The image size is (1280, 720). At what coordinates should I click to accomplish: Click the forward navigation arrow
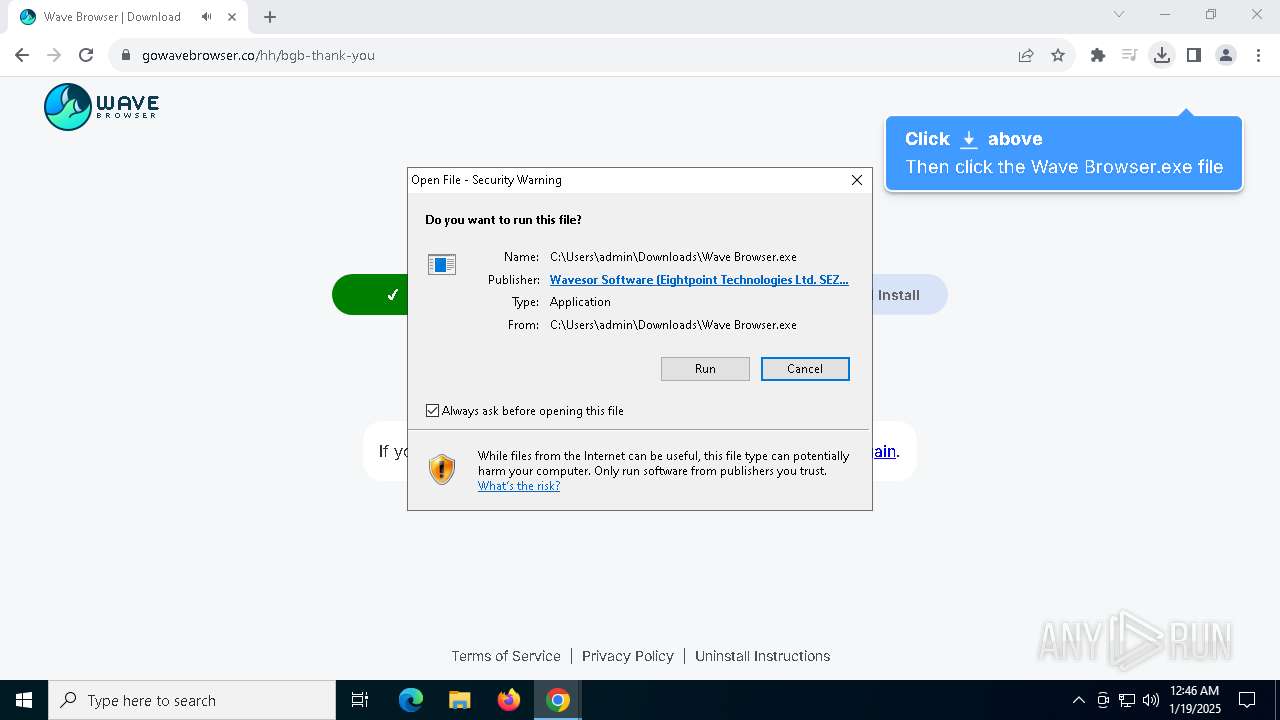coord(54,55)
